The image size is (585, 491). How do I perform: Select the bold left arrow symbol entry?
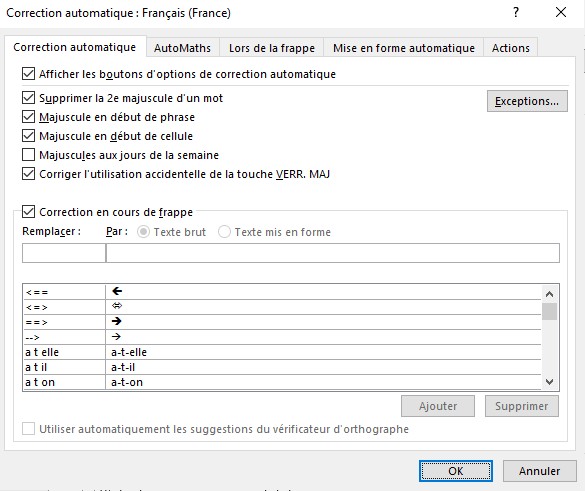click(117, 291)
